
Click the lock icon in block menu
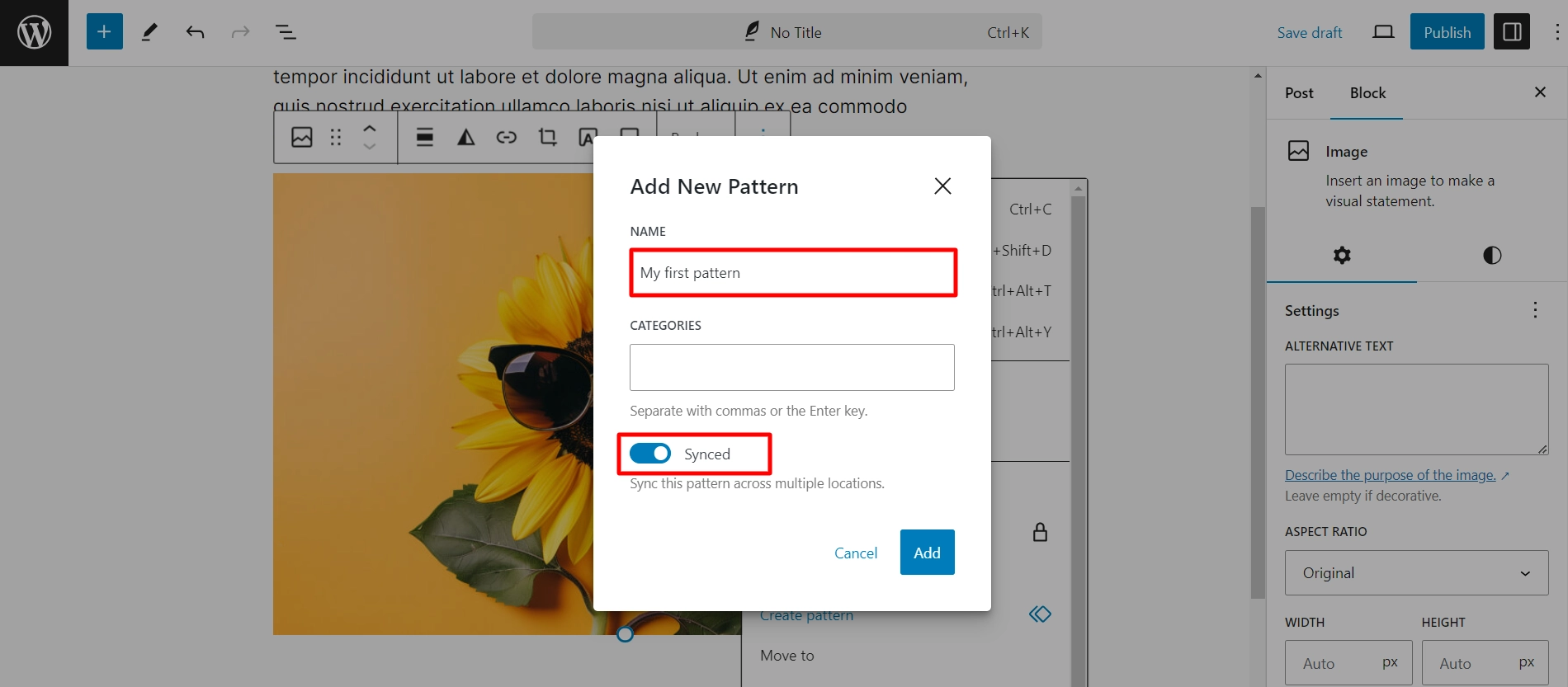[x=1040, y=532]
